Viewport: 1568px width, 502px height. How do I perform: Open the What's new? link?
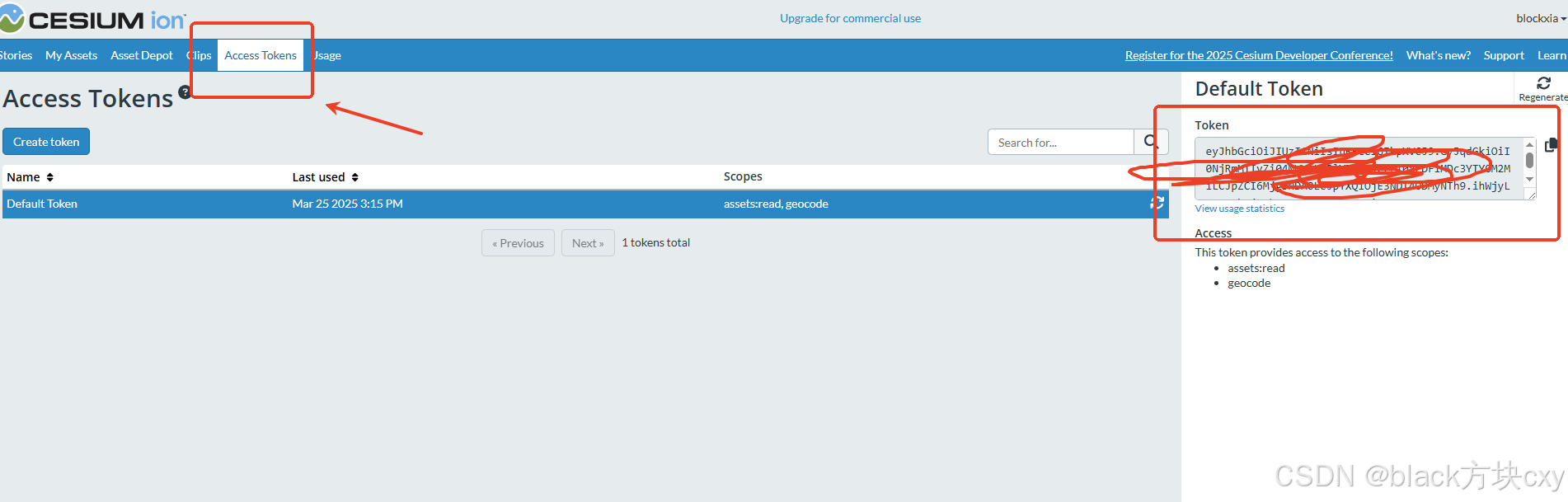pyautogui.click(x=1438, y=55)
